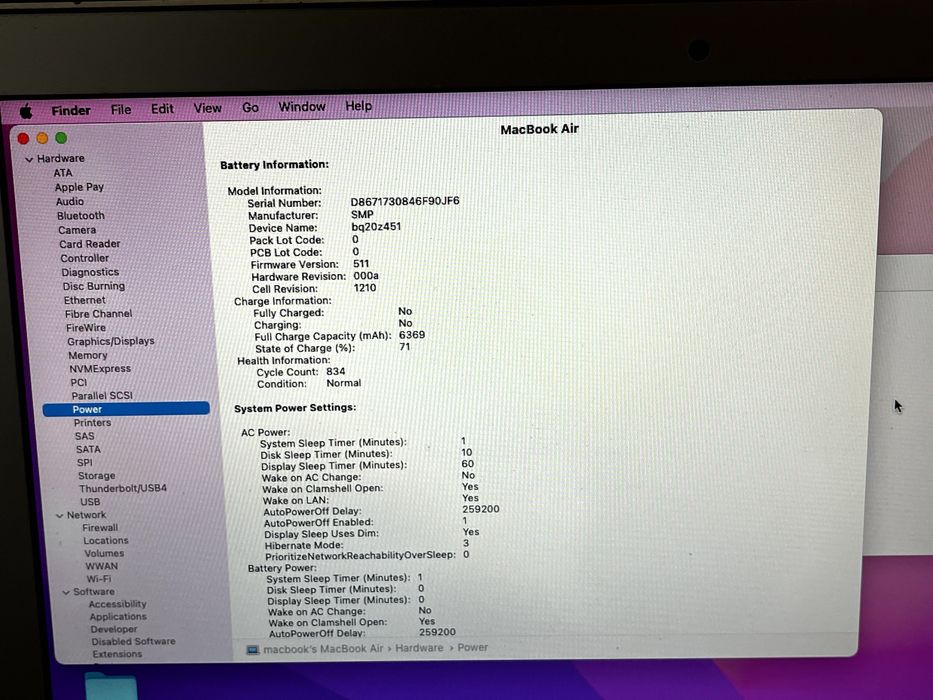933x700 pixels.
Task: Select SATA in the sidebar
Action: click(x=88, y=449)
